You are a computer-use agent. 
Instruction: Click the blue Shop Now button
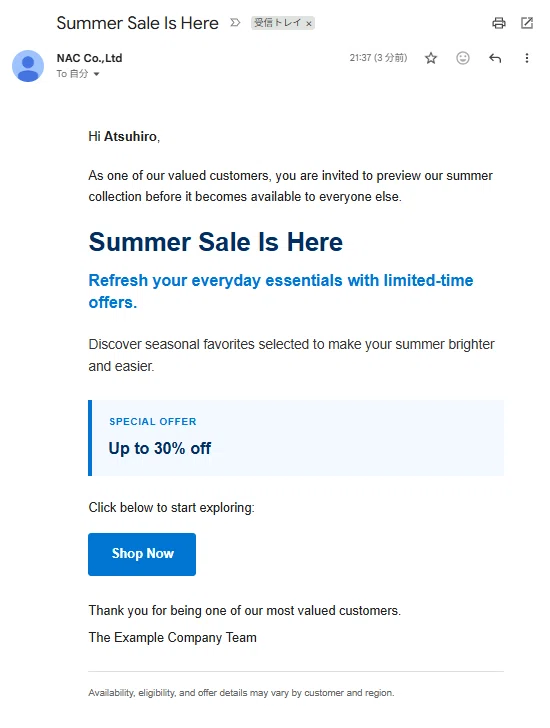[142, 554]
